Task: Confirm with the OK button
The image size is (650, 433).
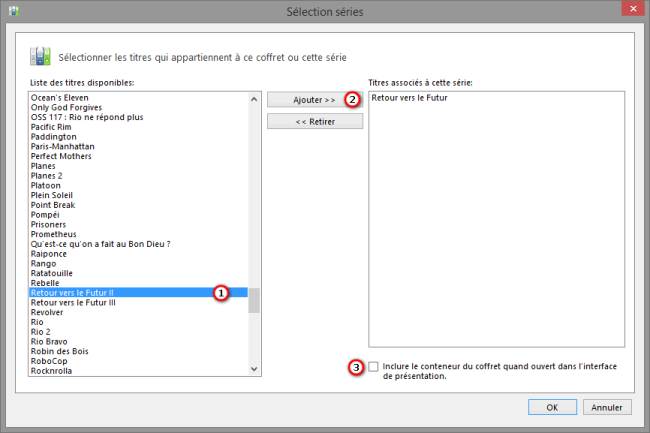Action: tap(552, 407)
